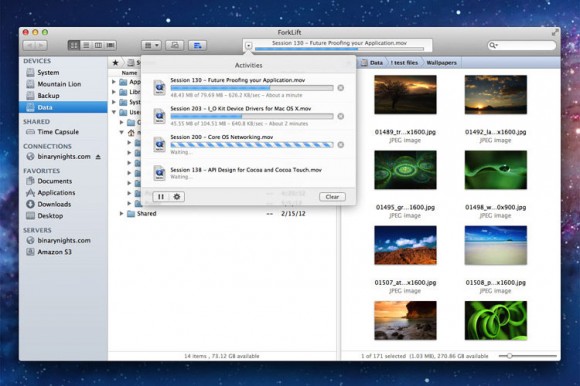The width and height of the screenshot is (580, 386).
Task: Switch to cover flow view mode
Action: (111, 45)
